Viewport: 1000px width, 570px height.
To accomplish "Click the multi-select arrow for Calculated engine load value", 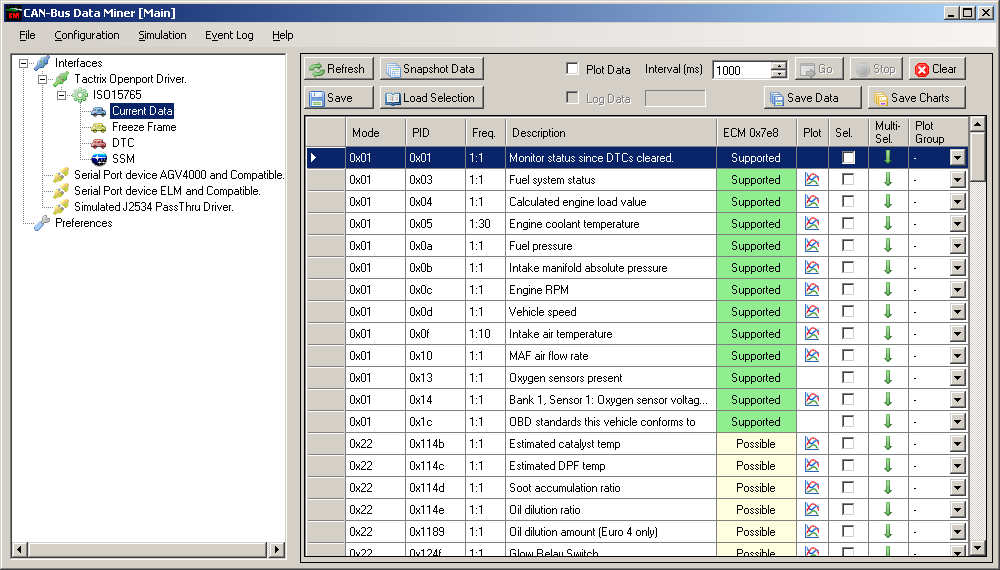I will click(887, 201).
